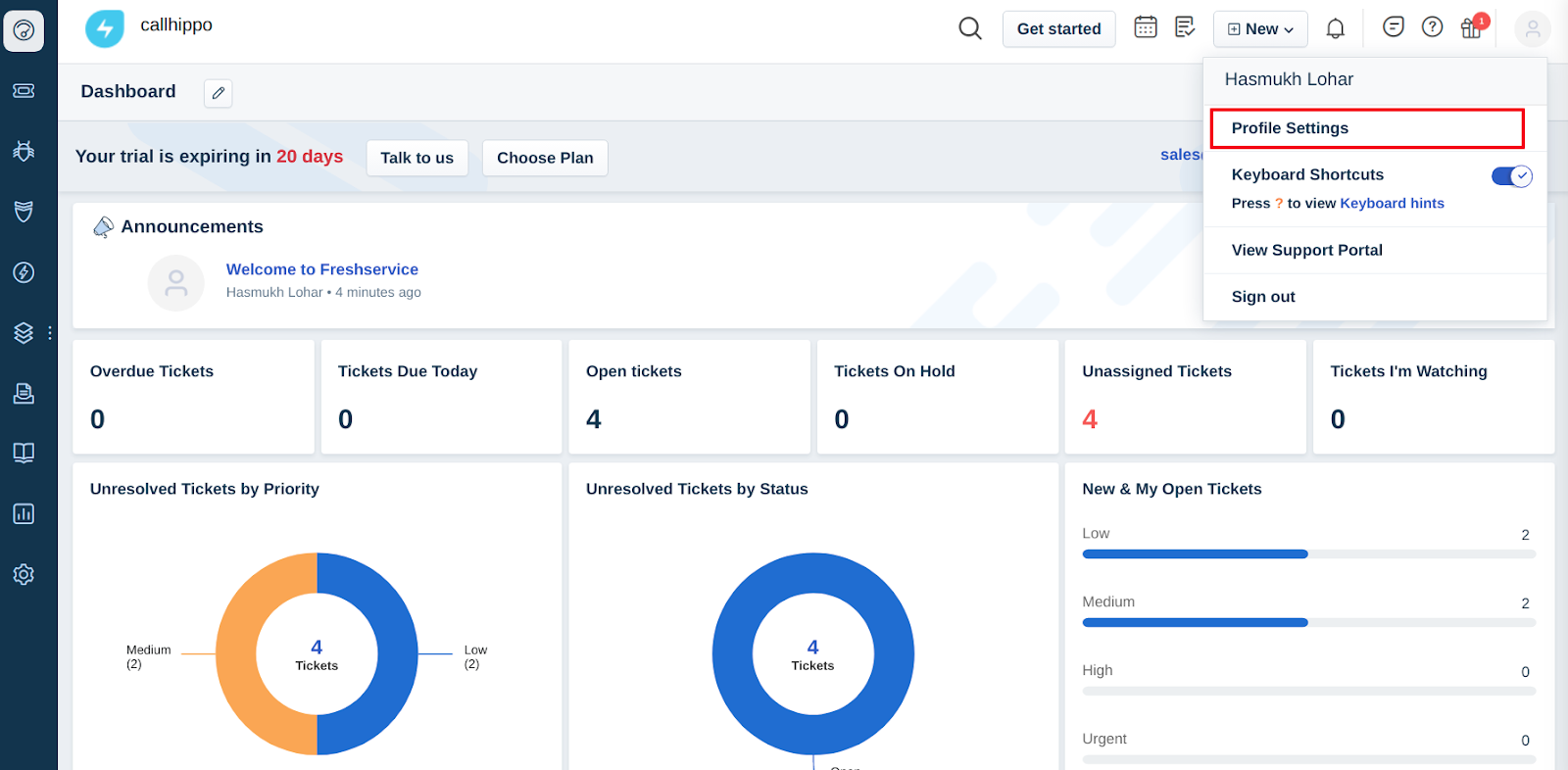Image resolution: width=1568 pixels, height=770 pixels.
Task: Select View Support Portal menu item
Action: pos(1375,250)
